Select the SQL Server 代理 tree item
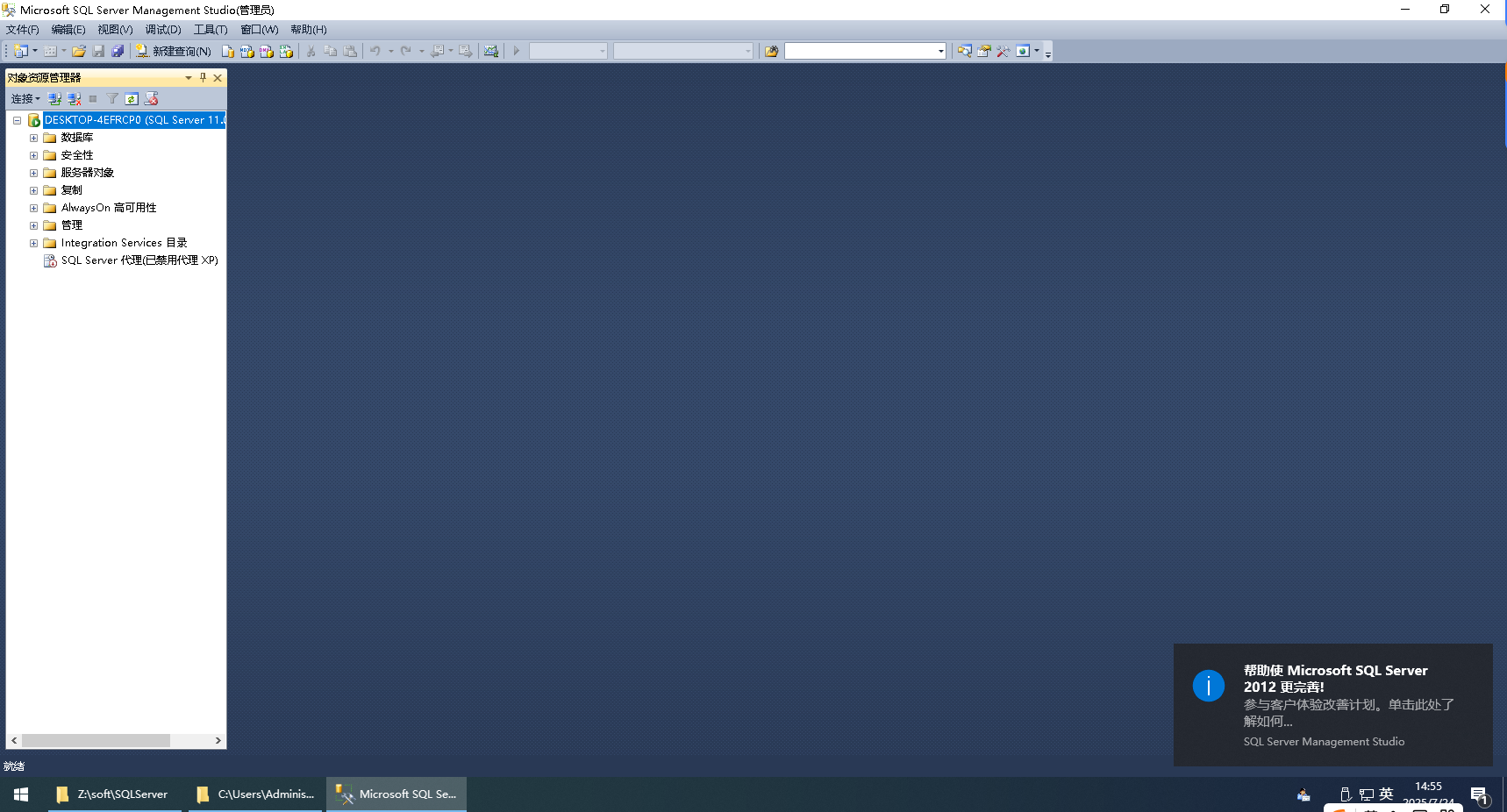This screenshot has width=1507, height=812. pyautogui.click(x=139, y=260)
